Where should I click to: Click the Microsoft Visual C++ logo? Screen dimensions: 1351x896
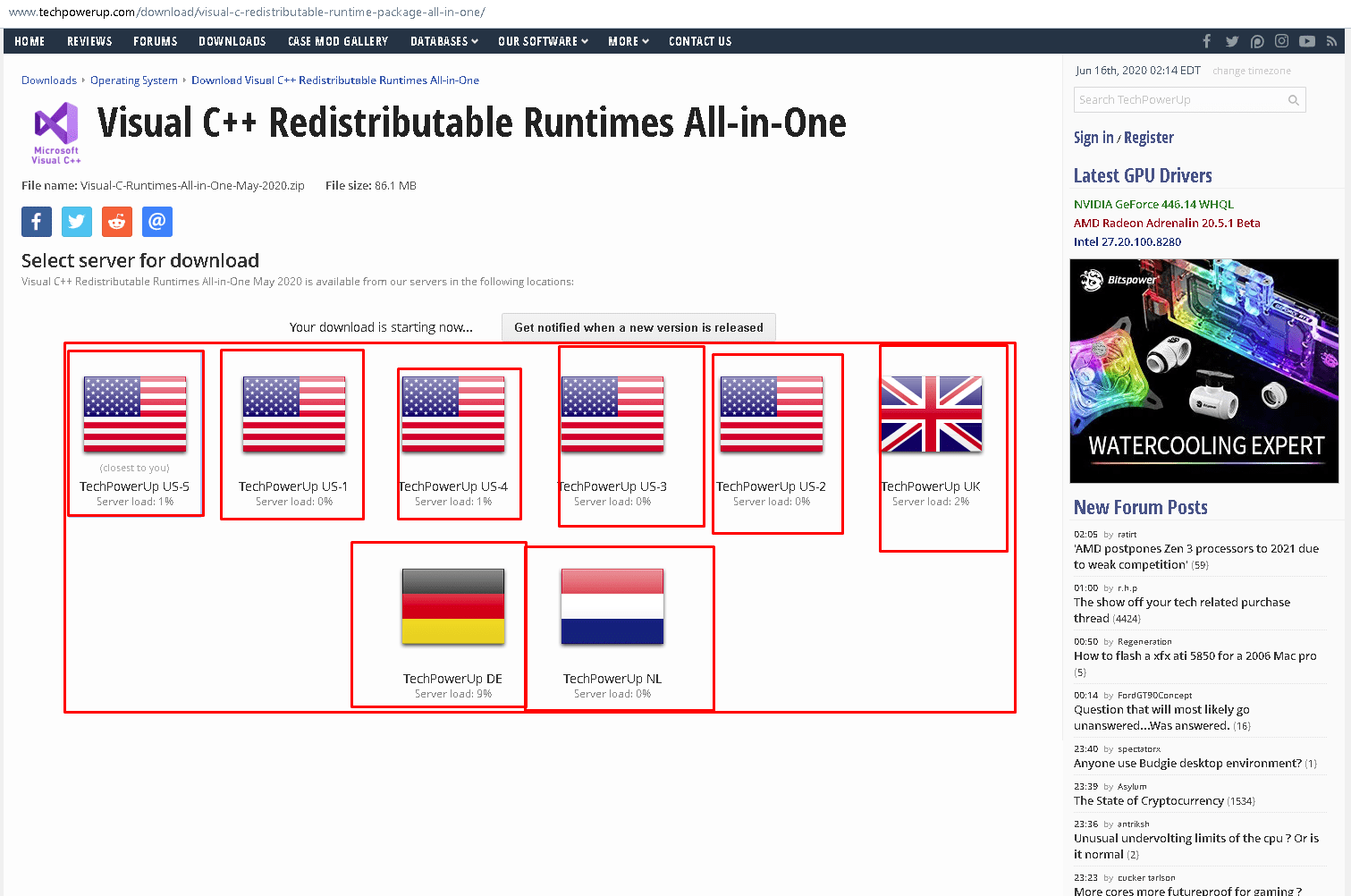click(x=56, y=133)
